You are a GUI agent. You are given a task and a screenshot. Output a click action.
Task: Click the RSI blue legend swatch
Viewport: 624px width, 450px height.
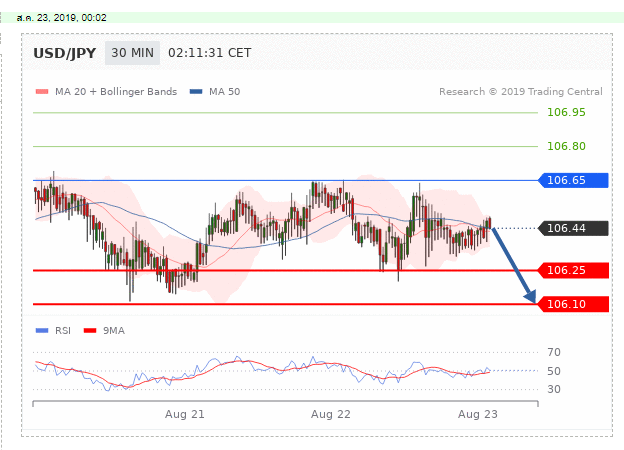tap(42, 331)
